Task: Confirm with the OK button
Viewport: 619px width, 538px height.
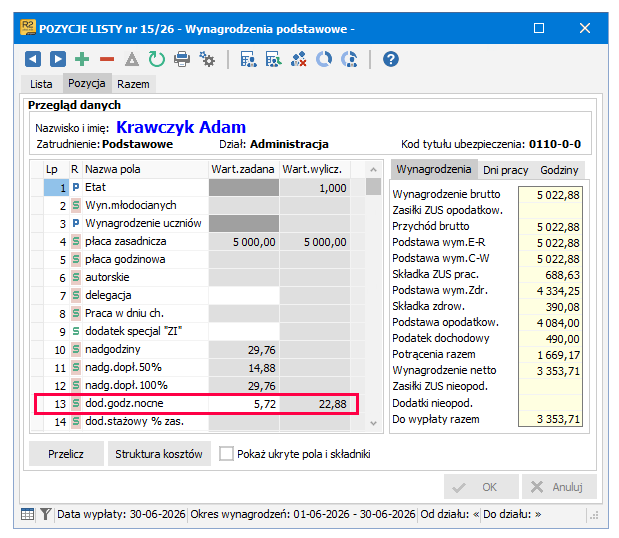Action: click(x=481, y=487)
